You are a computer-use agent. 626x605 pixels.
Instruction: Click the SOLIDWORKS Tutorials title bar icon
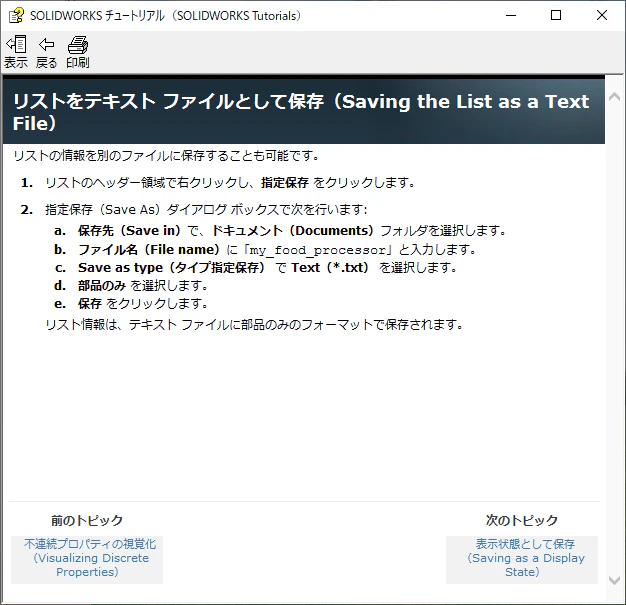[x=16, y=16]
